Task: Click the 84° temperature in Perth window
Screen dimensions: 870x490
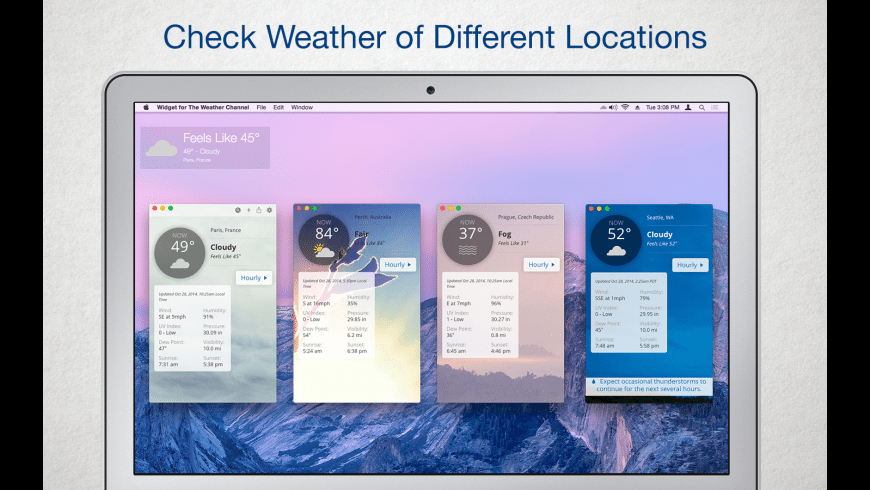Action: [x=327, y=234]
